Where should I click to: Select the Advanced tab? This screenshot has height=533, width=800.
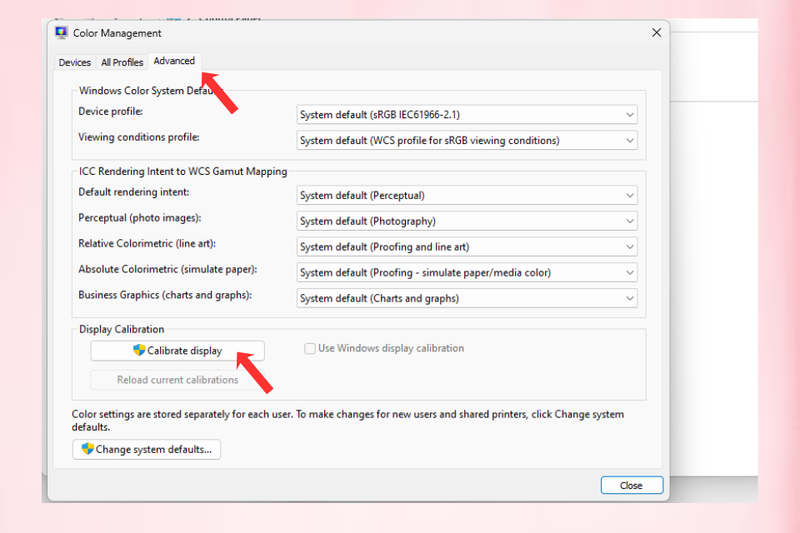point(174,61)
